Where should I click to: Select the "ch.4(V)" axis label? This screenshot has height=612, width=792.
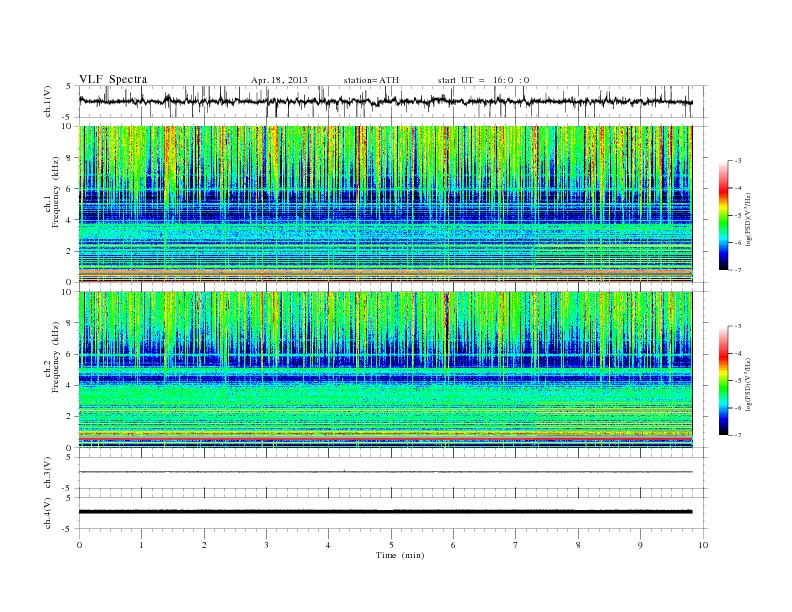[x=48, y=513]
